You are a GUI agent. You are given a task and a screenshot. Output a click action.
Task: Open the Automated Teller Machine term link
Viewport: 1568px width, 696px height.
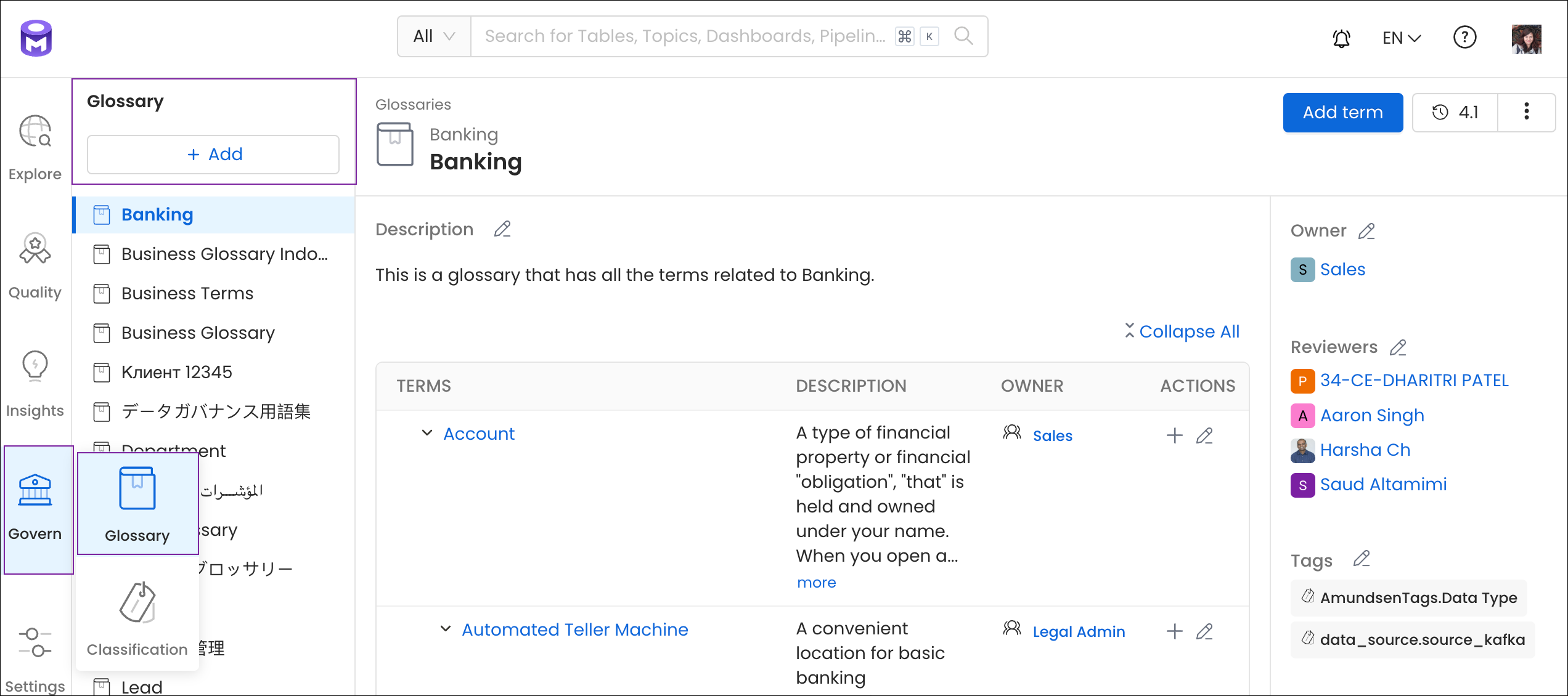(574, 629)
